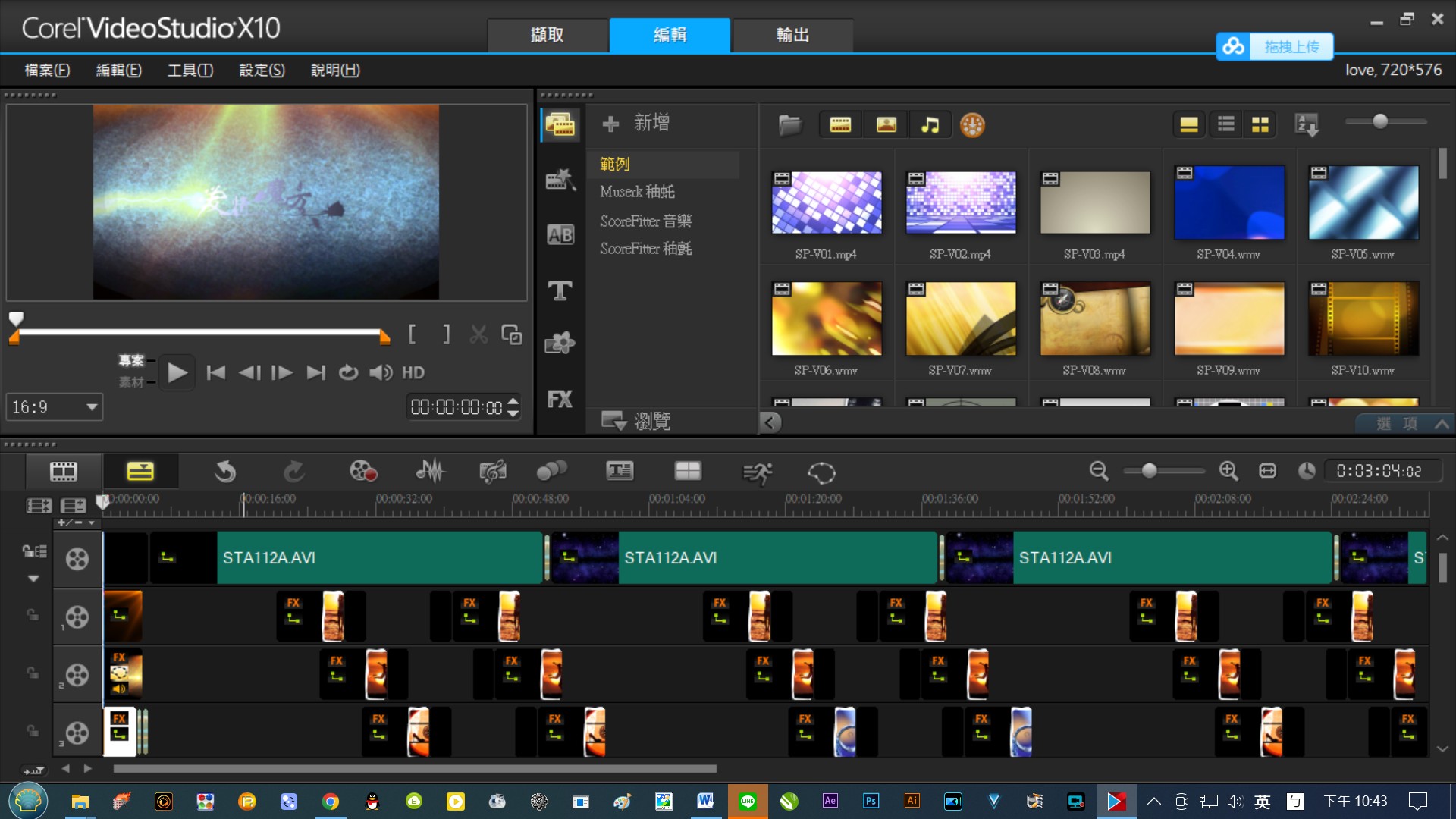Set the mark-out bracket point
The image size is (1456, 819).
coord(447,334)
